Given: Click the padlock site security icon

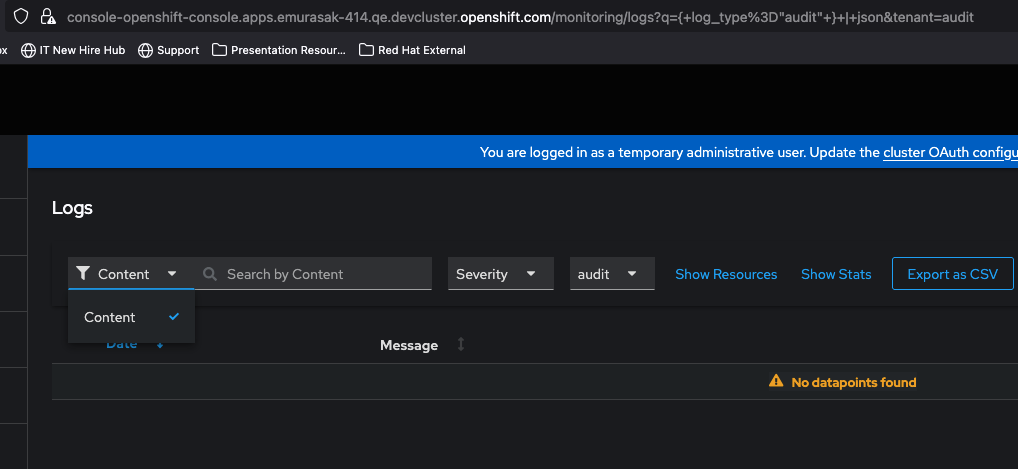Looking at the screenshot, I should point(47,17).
